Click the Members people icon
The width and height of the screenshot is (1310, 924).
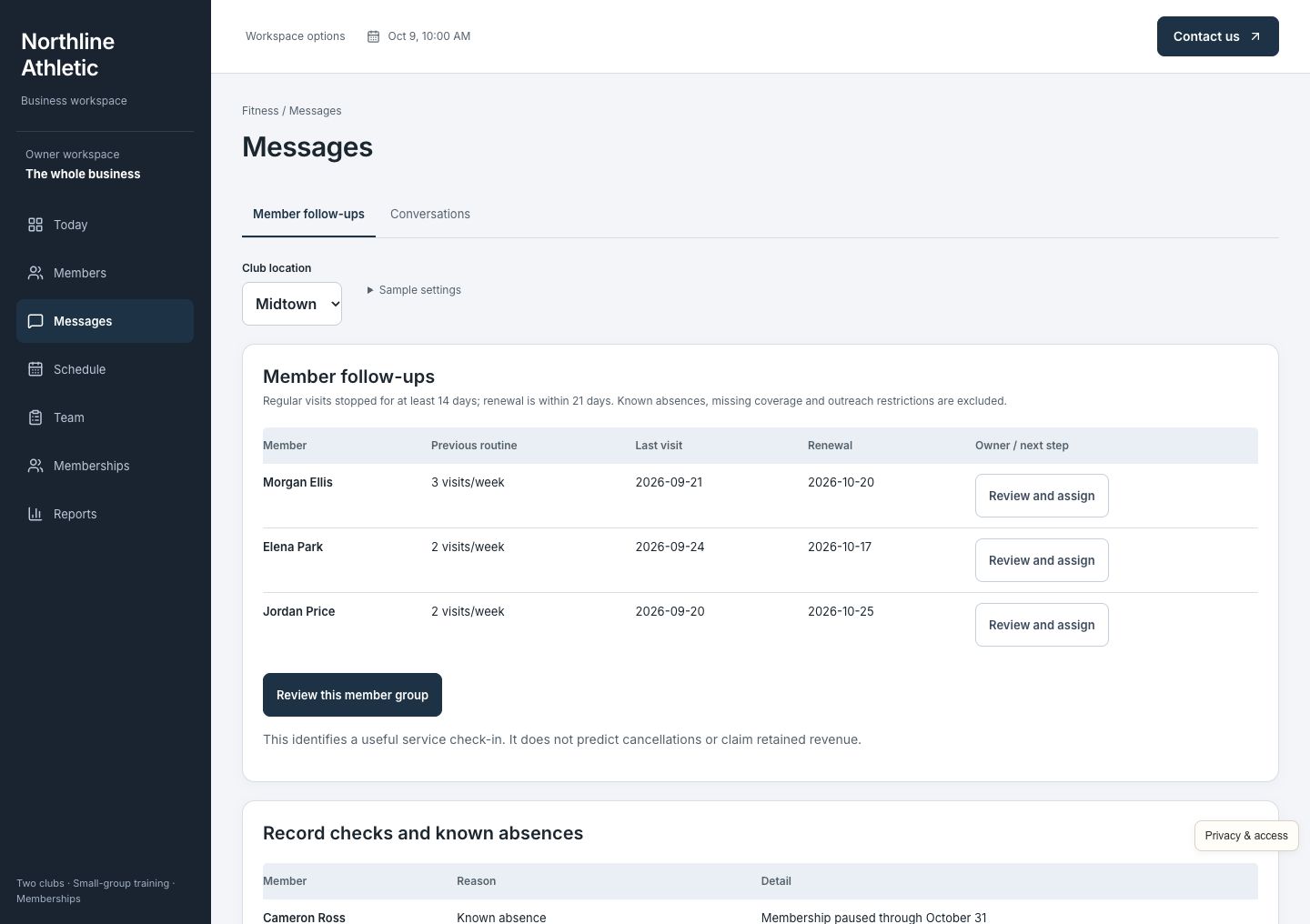click(x=35, y=273)
